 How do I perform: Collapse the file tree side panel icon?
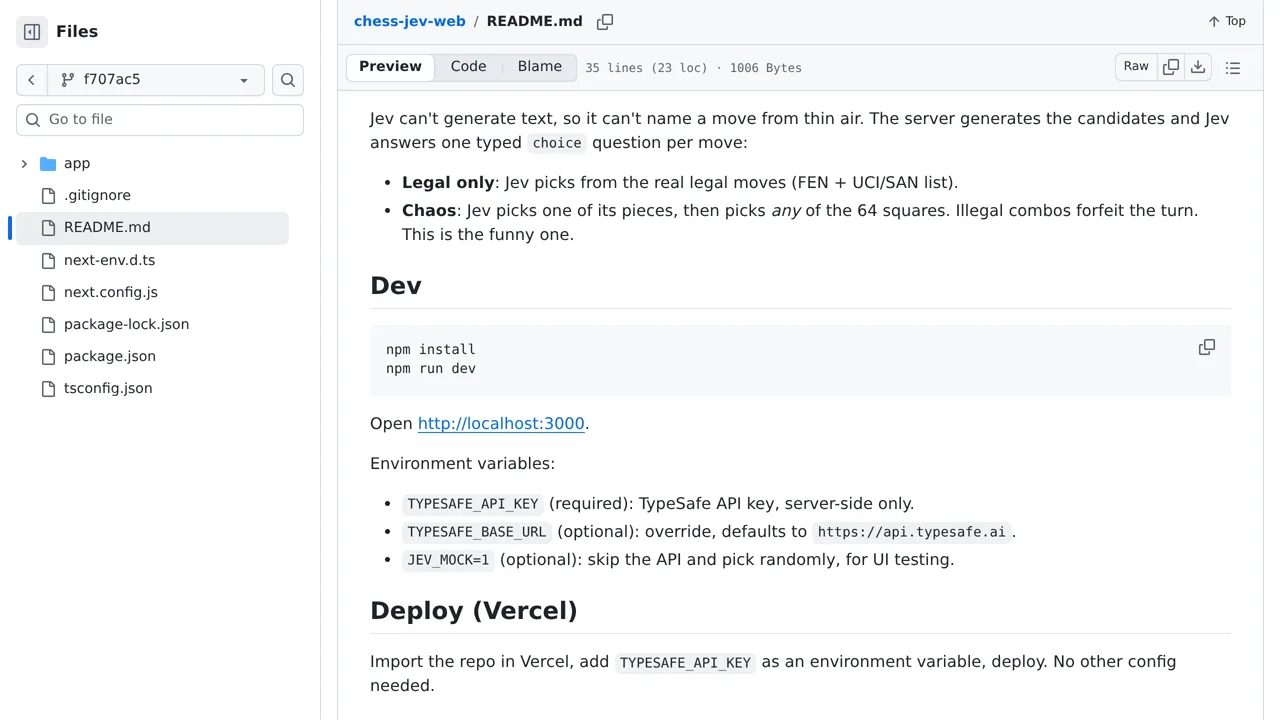[32, 32]
